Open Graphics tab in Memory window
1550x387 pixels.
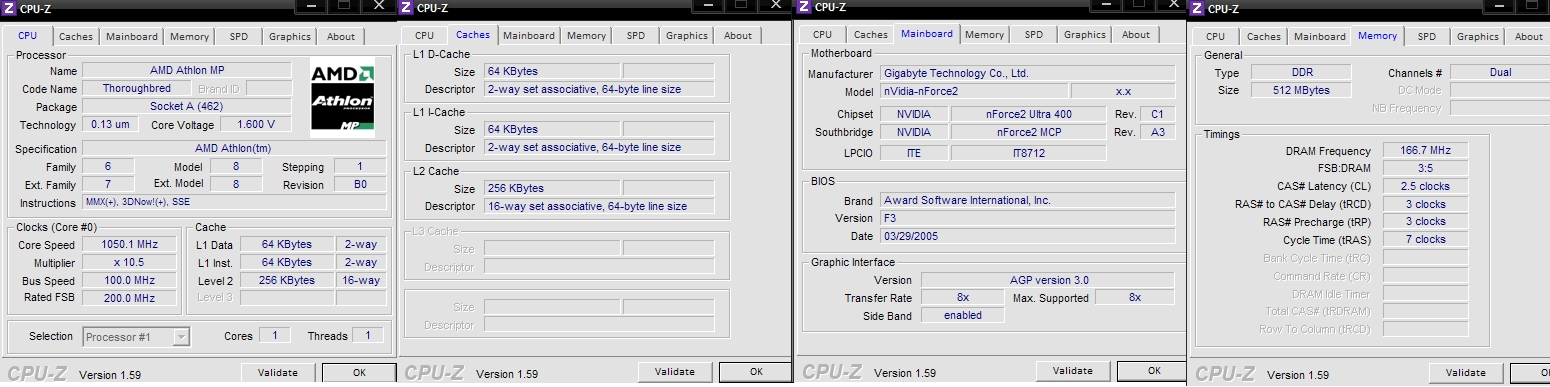point(1478,37)
